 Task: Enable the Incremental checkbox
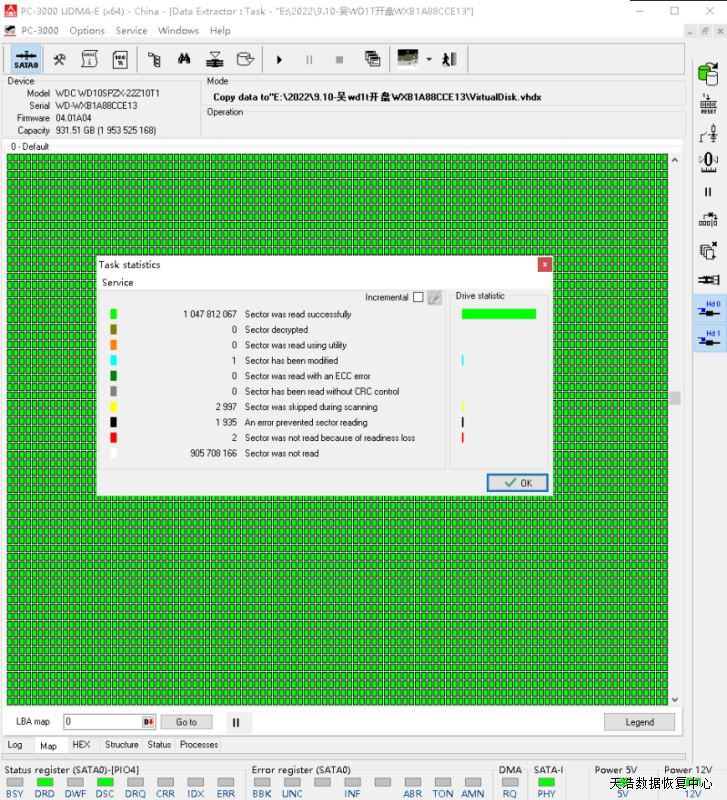pos(418,298)
